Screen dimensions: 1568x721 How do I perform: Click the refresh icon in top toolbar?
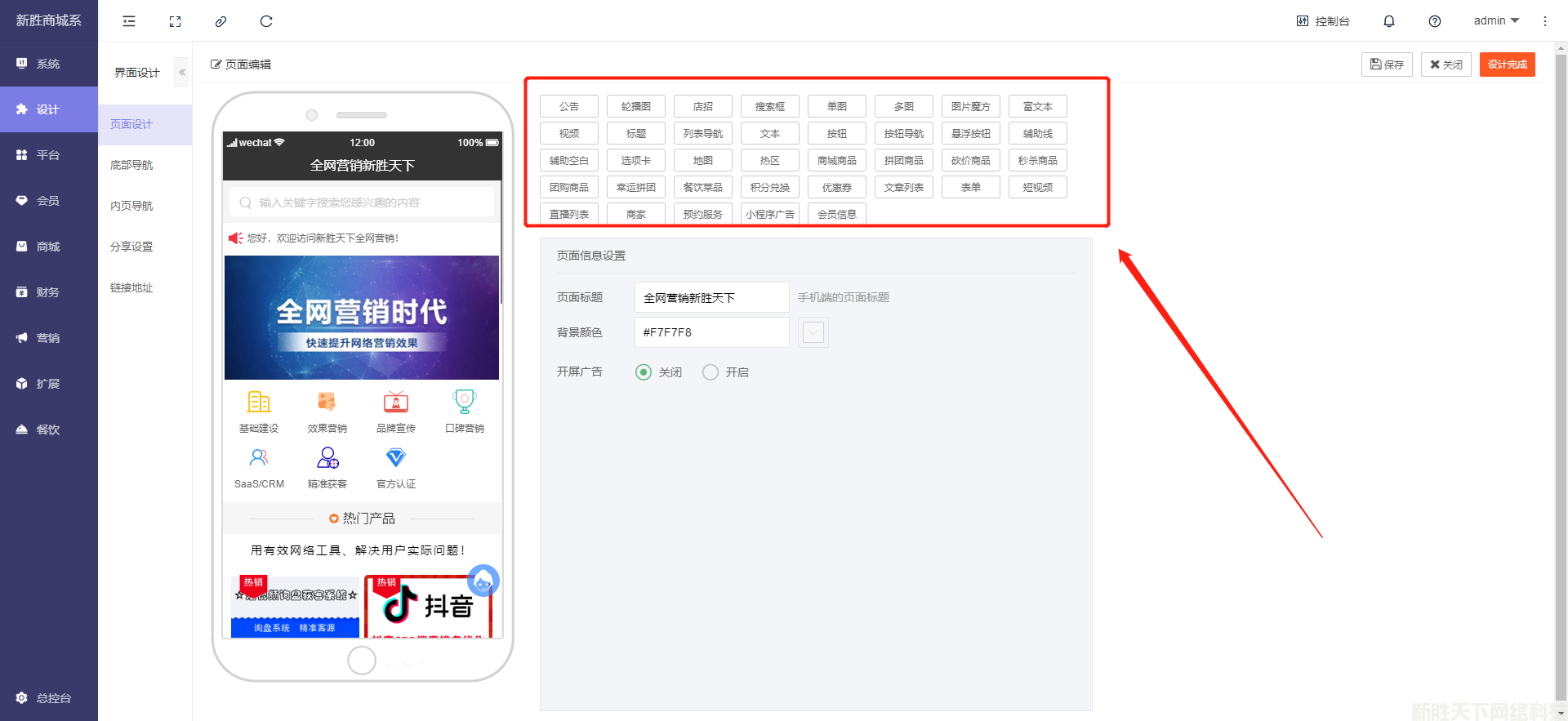coord(266,21)
